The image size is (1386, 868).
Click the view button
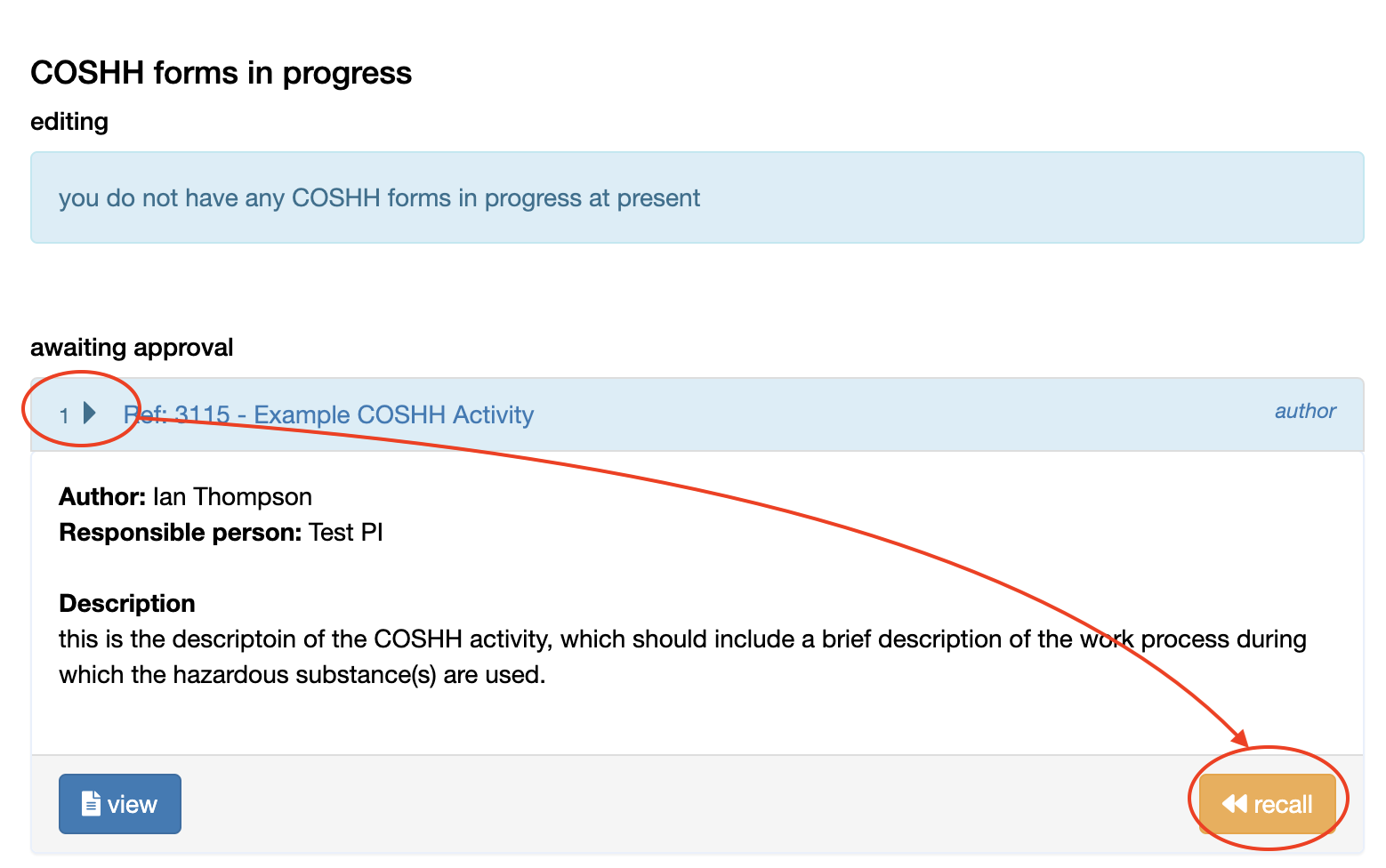[x=120, y=804]
